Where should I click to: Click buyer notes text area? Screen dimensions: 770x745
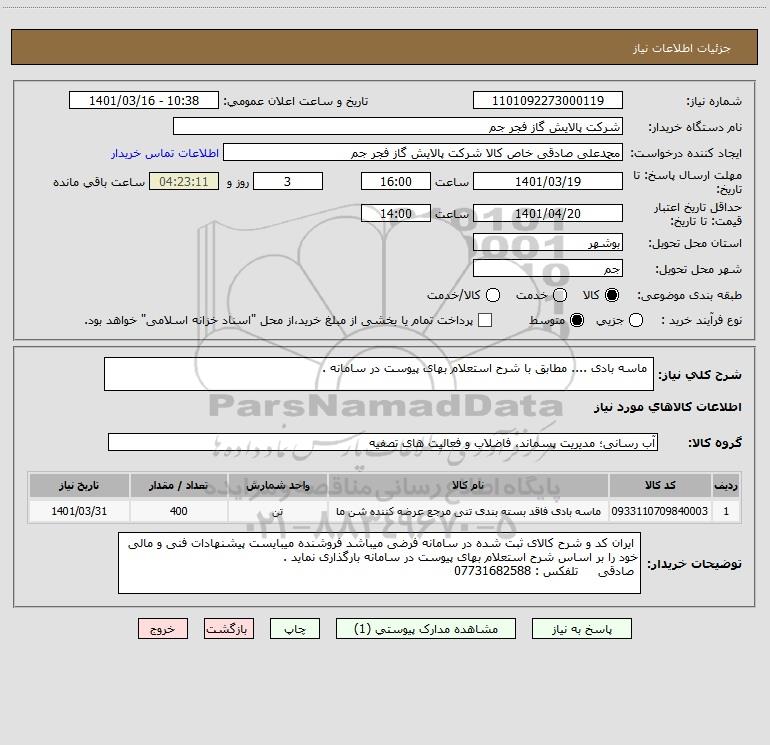tap(379, 563)
